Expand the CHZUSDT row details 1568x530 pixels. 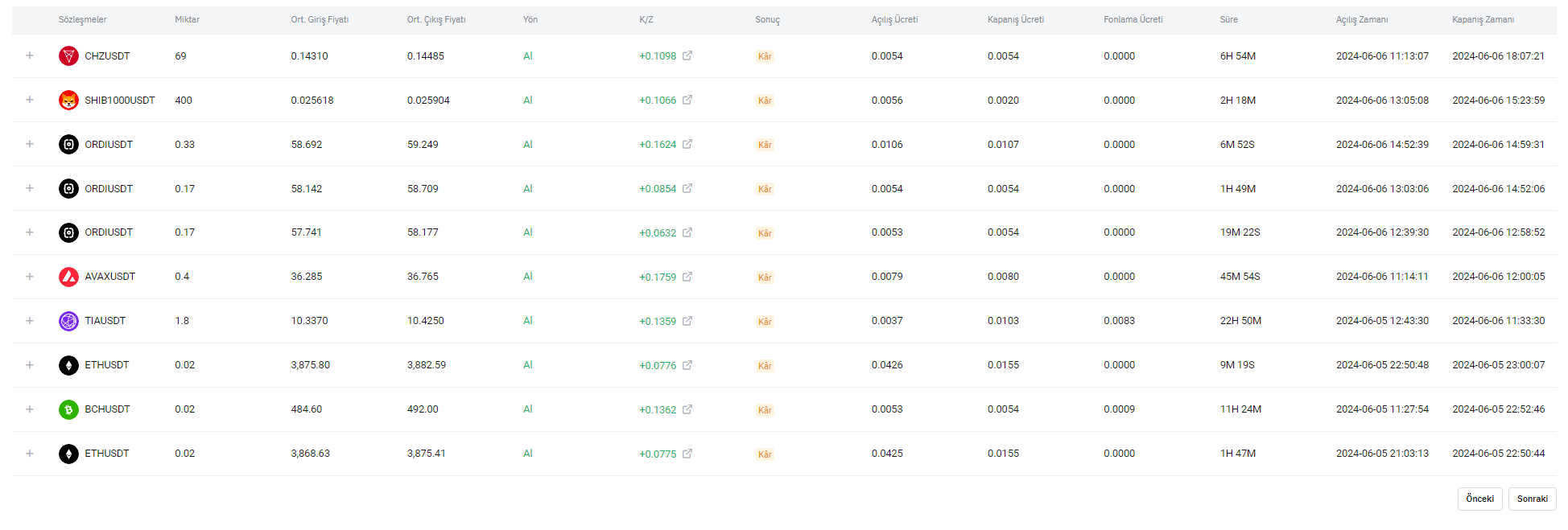[x=30, y=55]
